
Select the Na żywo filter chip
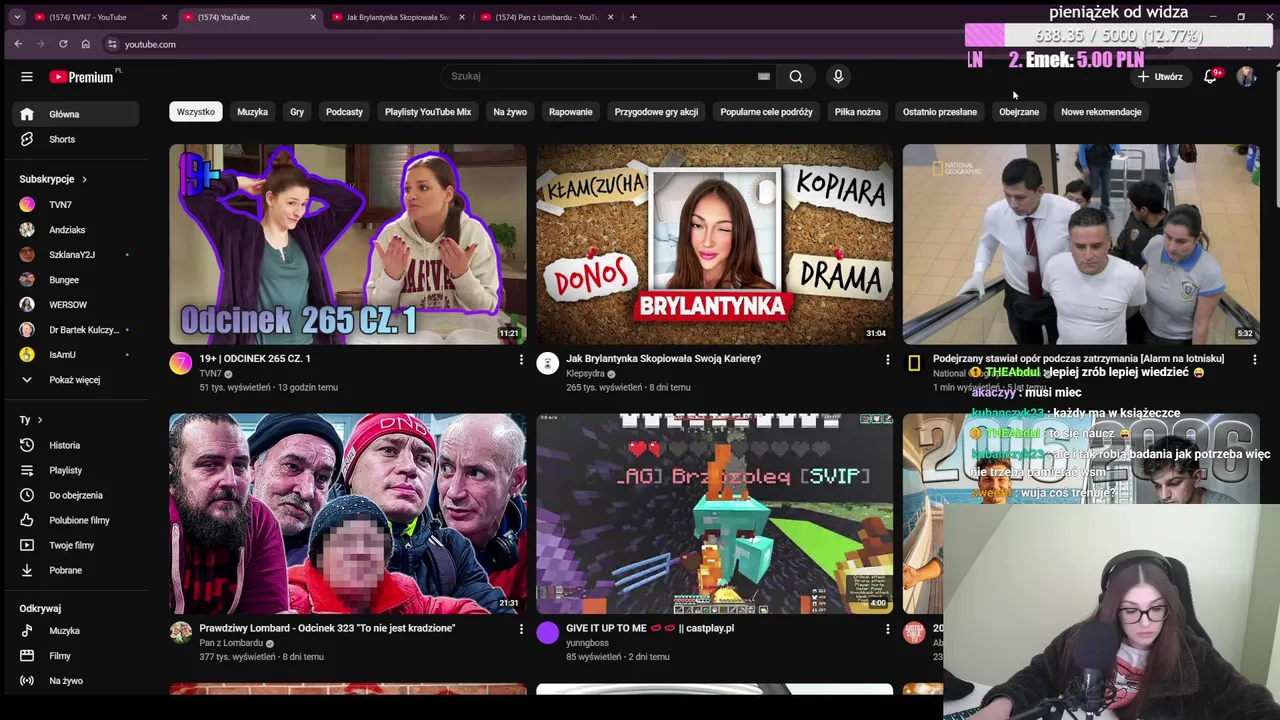(x=510, y=112)
